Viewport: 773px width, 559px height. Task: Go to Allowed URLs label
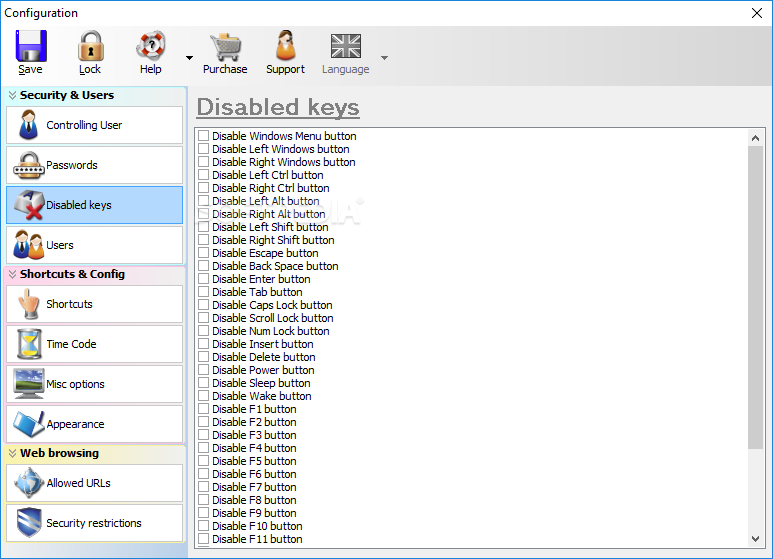(x=78, y=483)
